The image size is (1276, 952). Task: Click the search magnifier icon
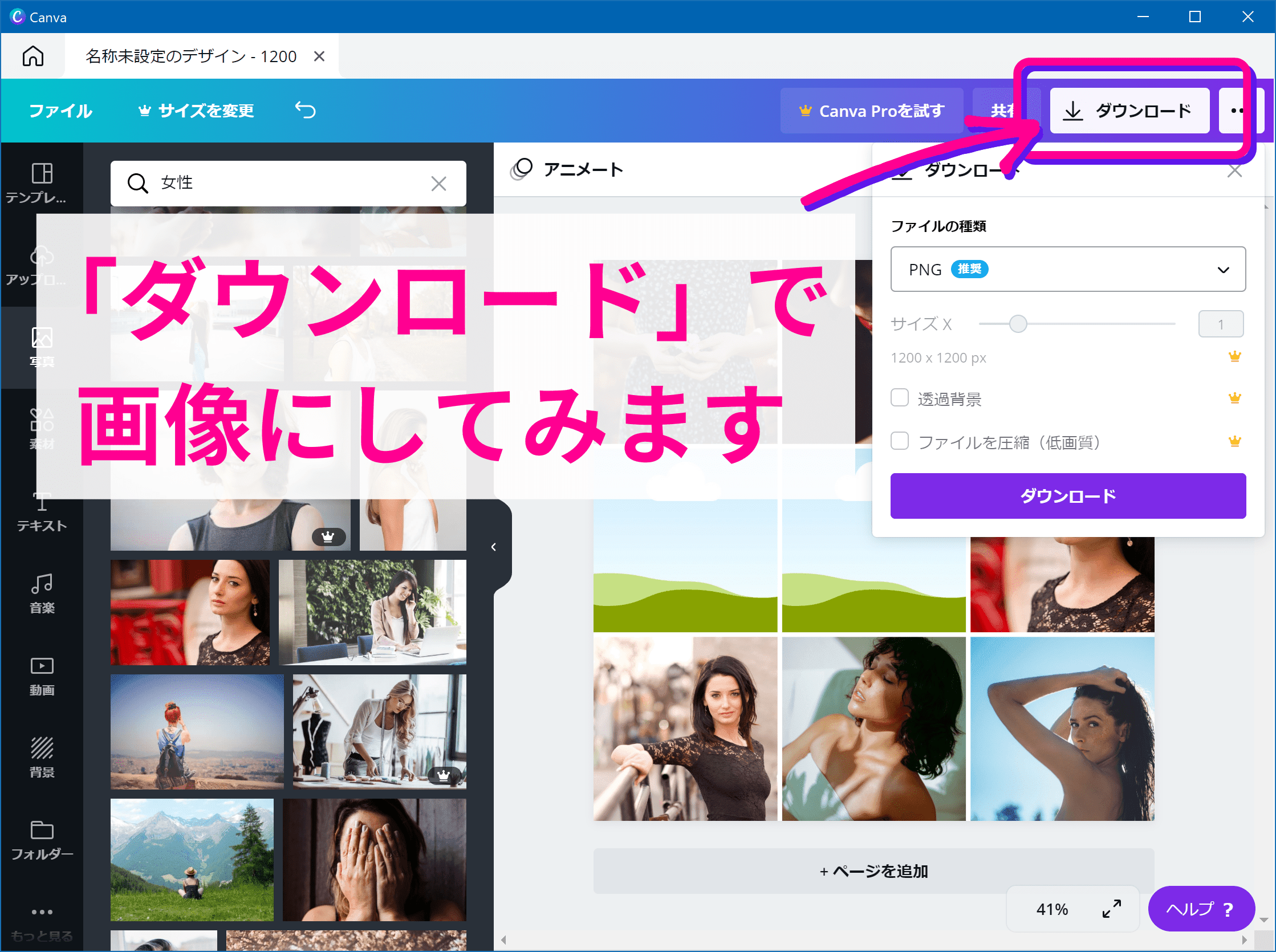pyautogui.click(x=137, y=183)
